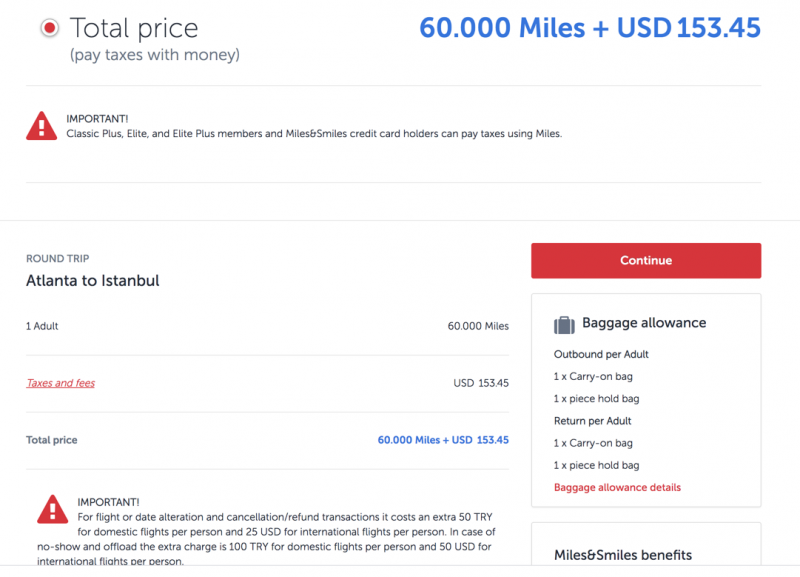
Task: Click the Miles&Smiles benefits heading
Action: (x=623, y=555)
